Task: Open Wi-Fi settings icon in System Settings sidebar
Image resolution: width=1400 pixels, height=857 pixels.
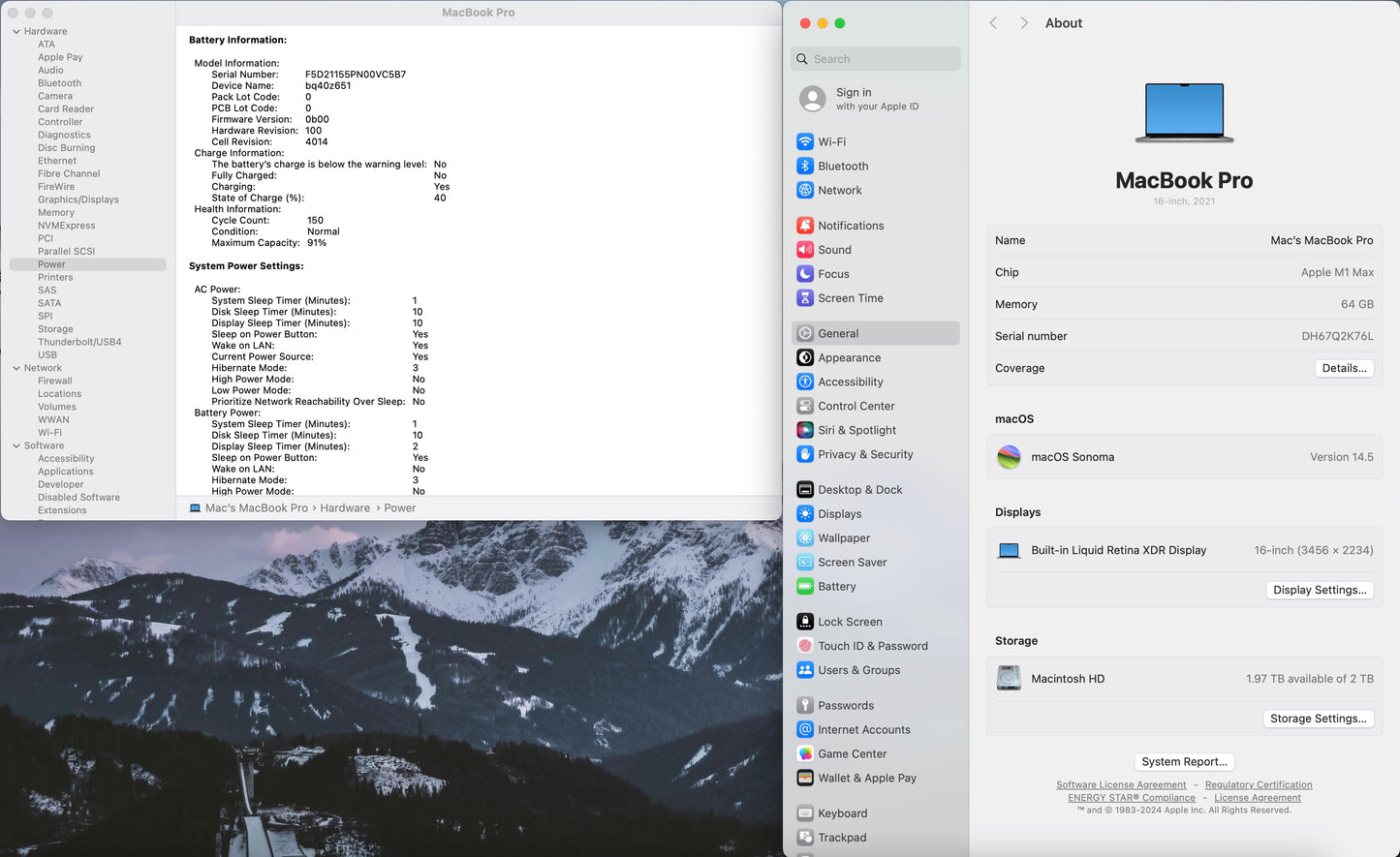Action: point(805,141)
